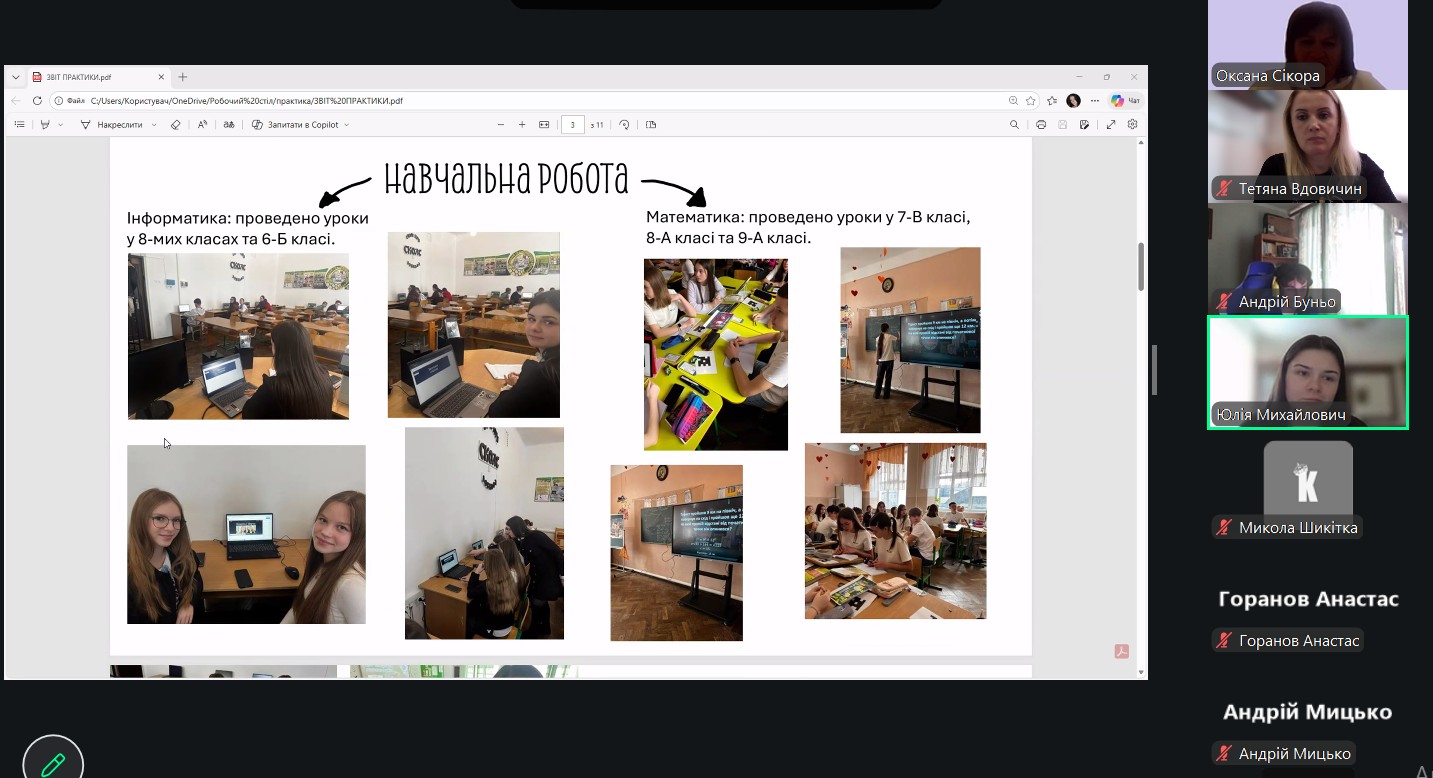Refresh the page with reload button
This screenshot has width=1433, height=778.
pyautogui.click(x=37, y=101)
